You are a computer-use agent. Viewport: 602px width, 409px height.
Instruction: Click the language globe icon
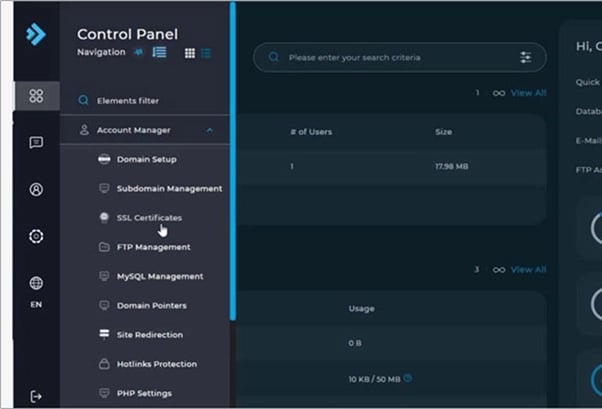pyautogui.click(x=36, y=283)
